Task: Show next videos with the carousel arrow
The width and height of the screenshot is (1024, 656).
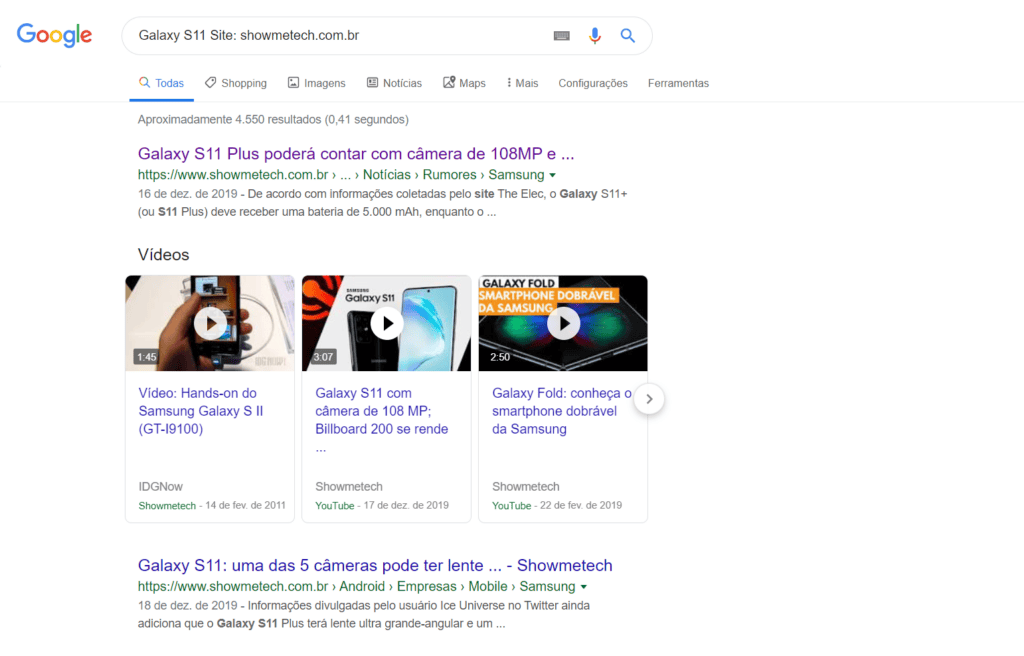Action: tap(649, 399)
